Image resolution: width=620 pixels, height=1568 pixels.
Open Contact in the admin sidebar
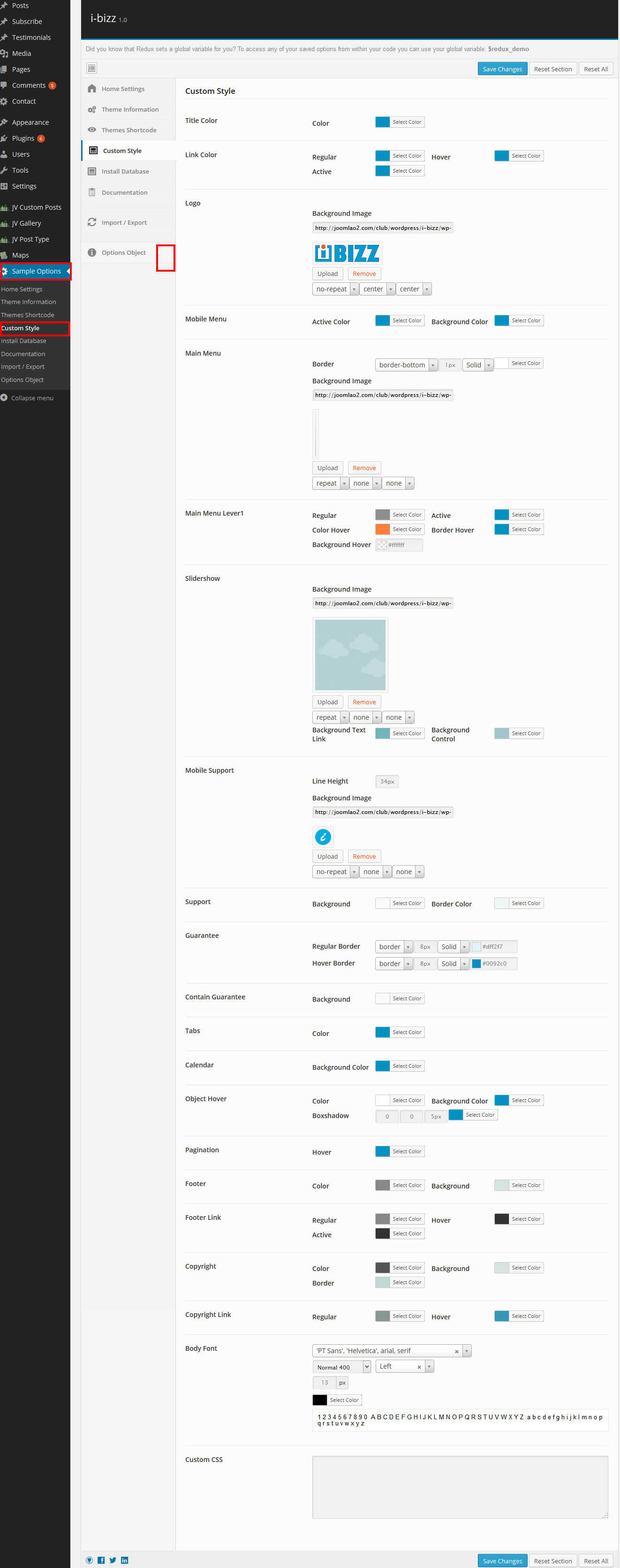(24, 102)
